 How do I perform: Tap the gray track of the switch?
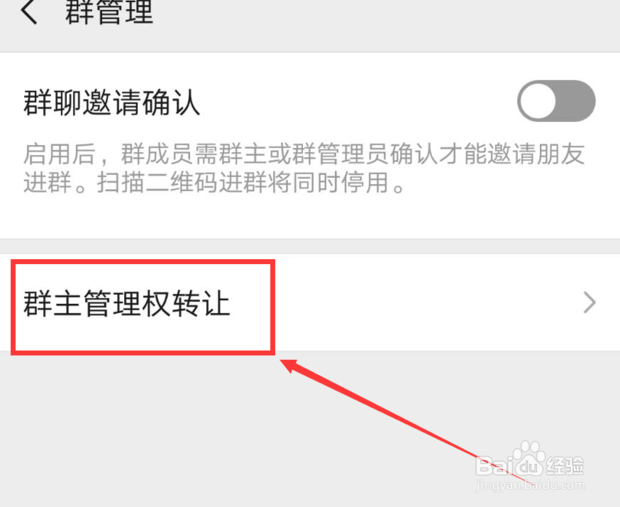(576, 101)
